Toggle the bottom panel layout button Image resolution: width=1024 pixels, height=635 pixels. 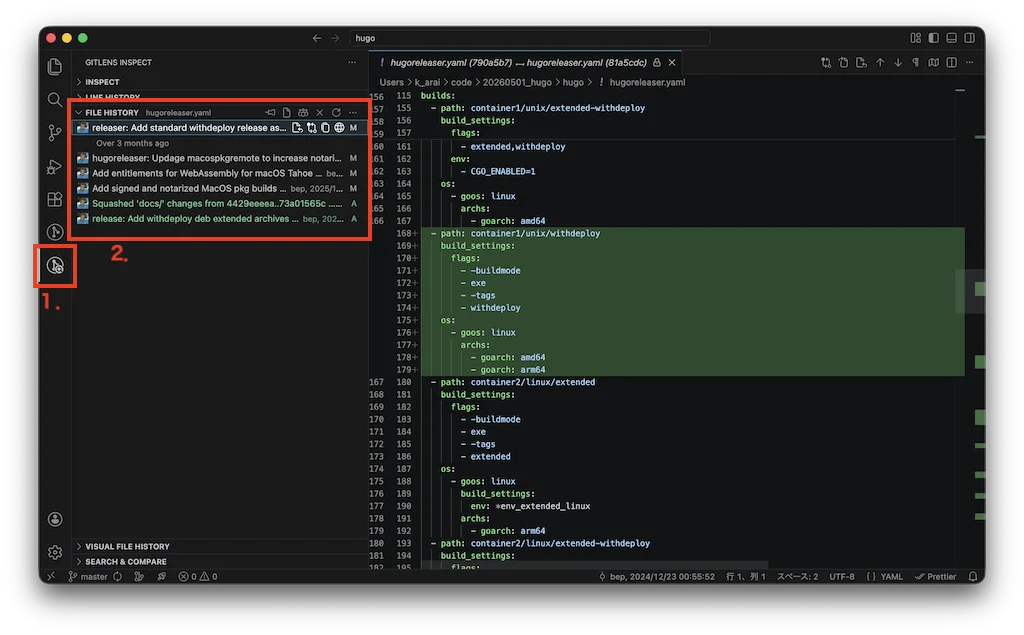click(x=952, y=38)
